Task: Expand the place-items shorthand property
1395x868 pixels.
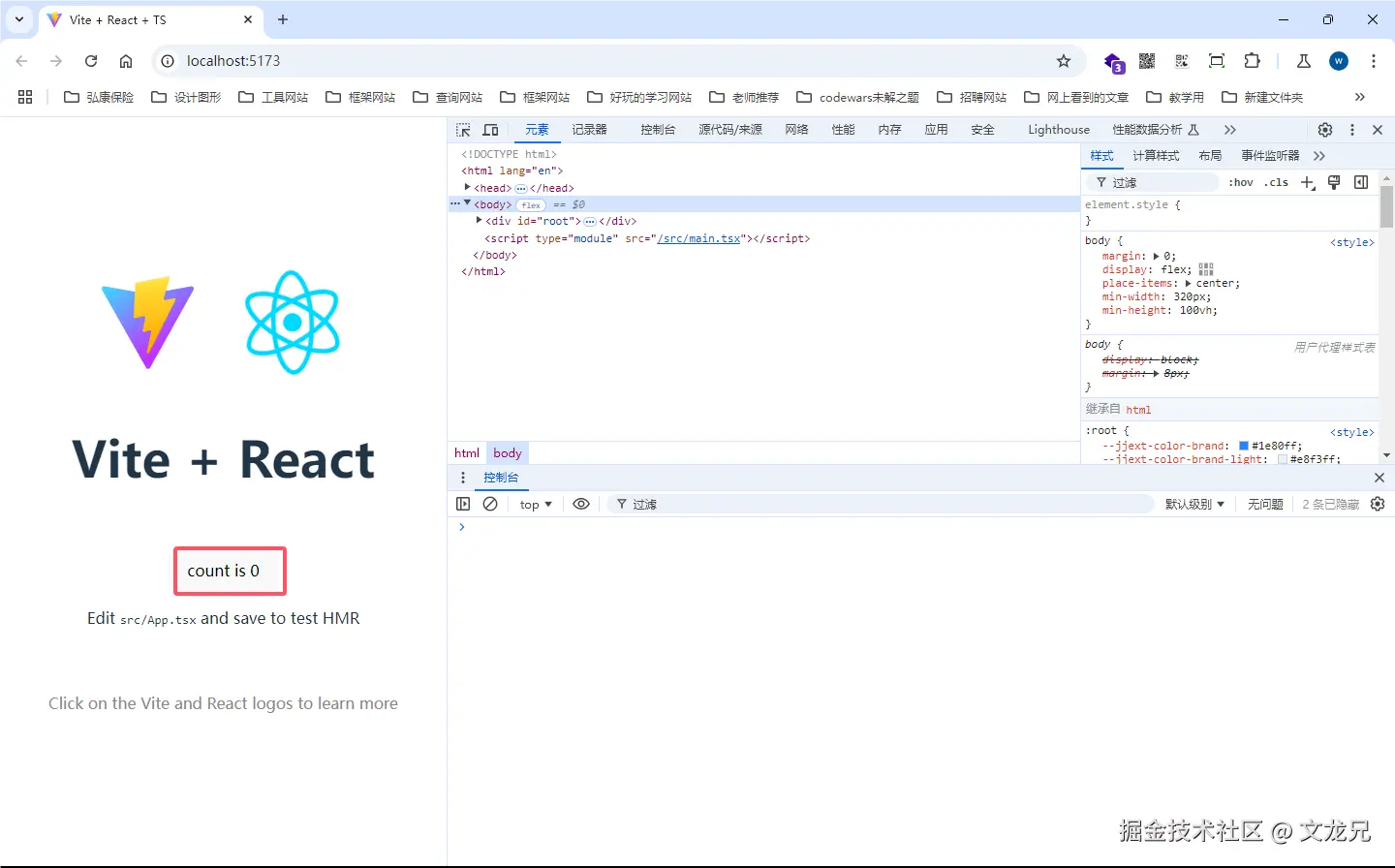Action: (x=1188, y=284)
